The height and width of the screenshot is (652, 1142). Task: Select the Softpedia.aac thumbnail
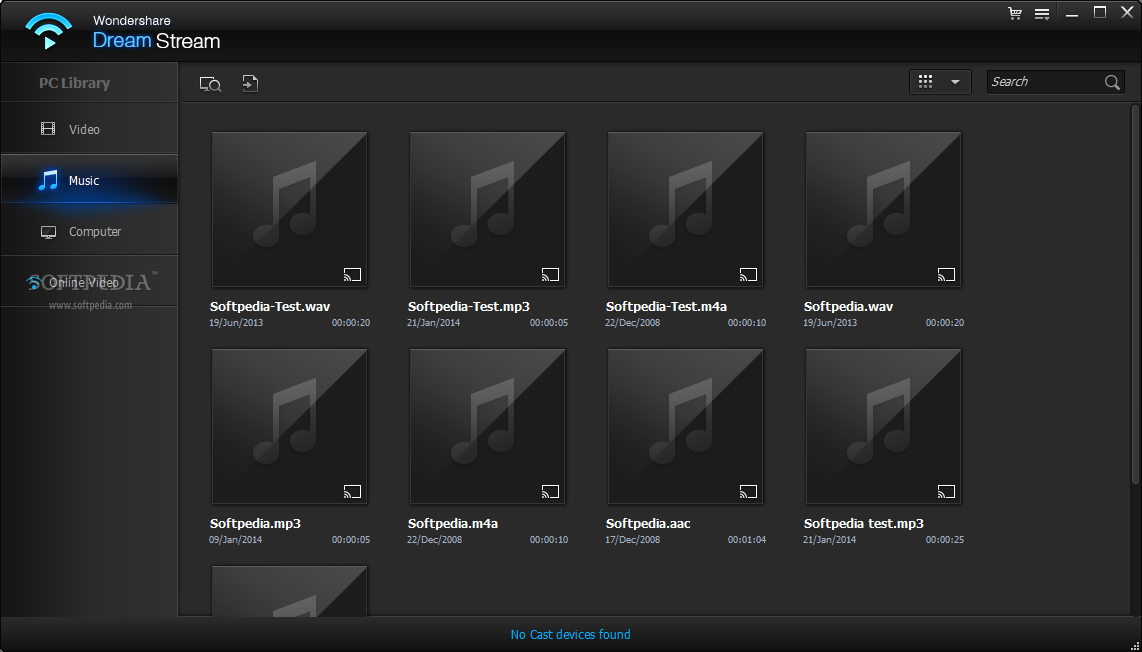(x=685, y=426)
